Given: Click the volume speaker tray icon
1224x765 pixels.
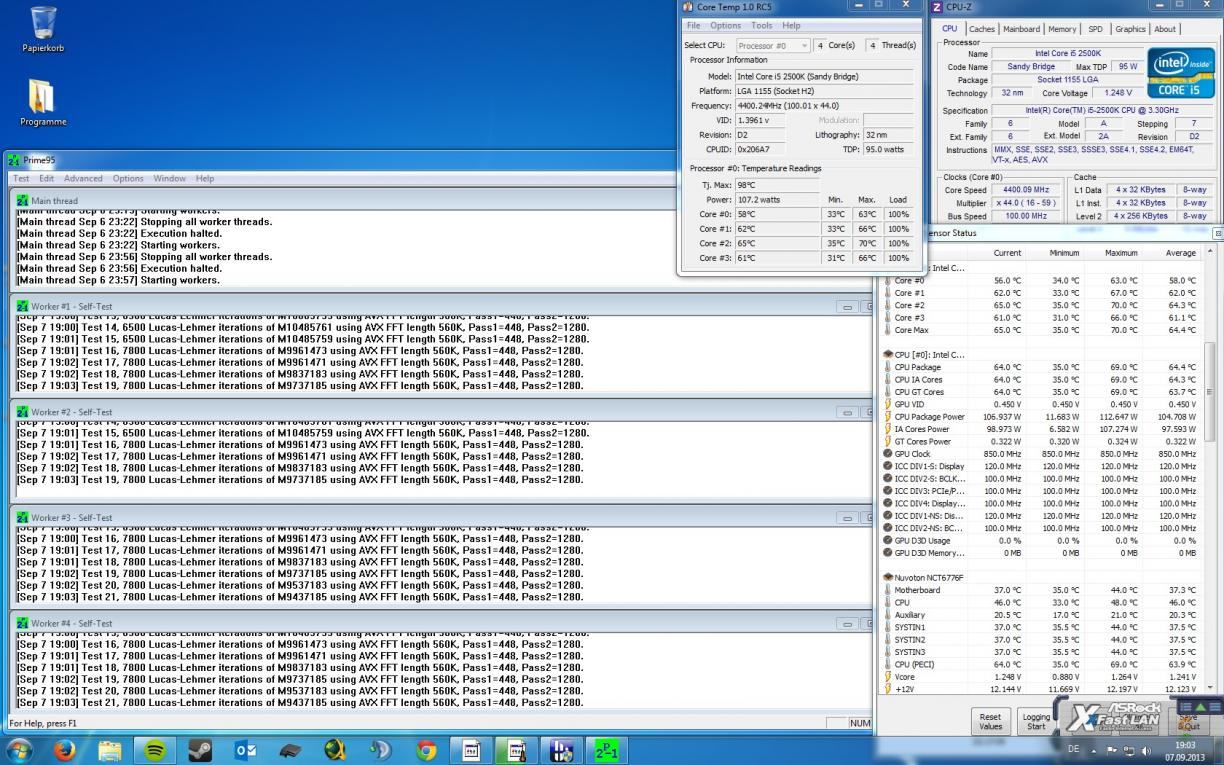Looking at the screenshot, I should 1146,750.
